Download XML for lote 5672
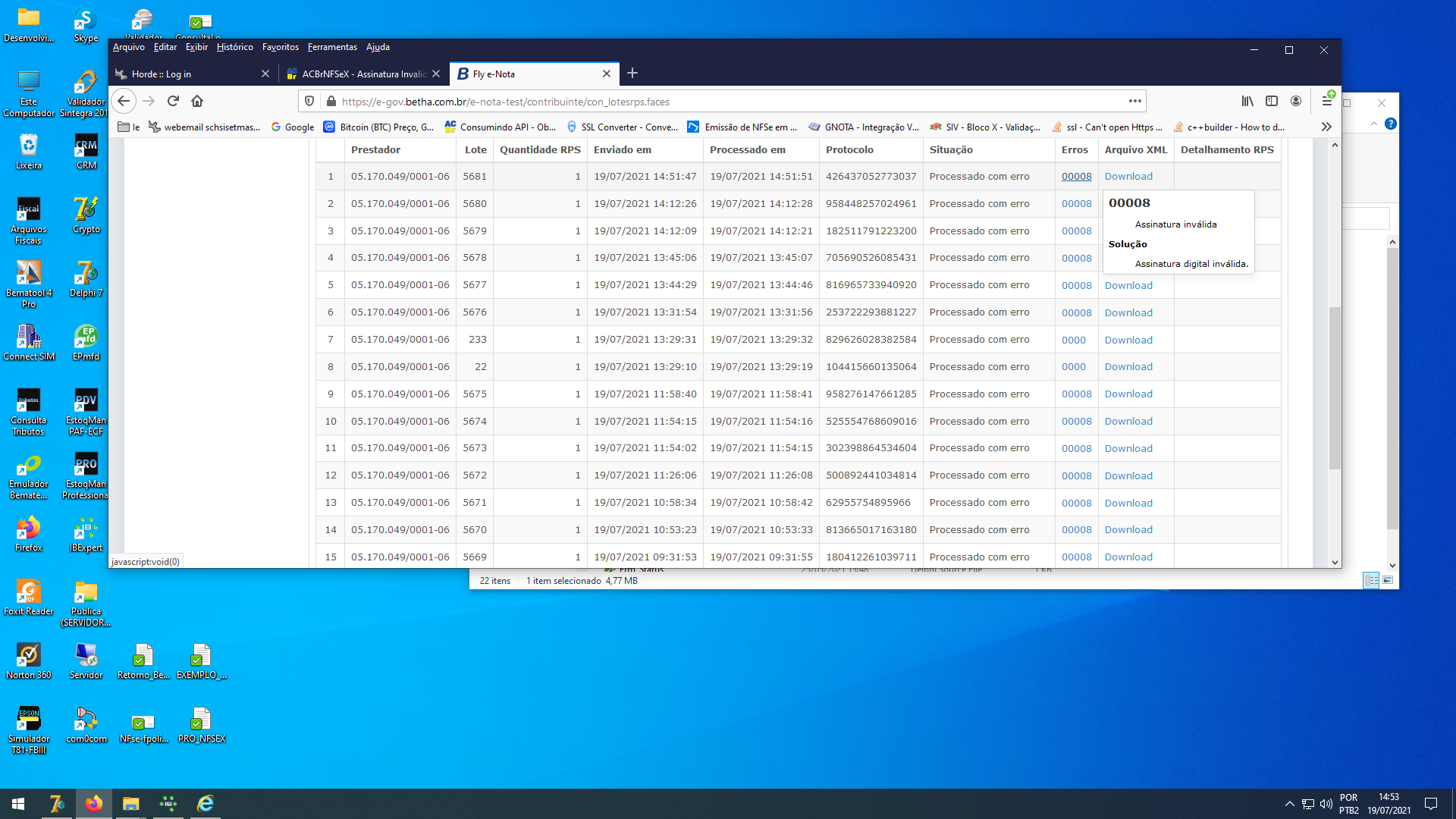1456x819 pixels. pyautogui.click(x=1128, y=476)
